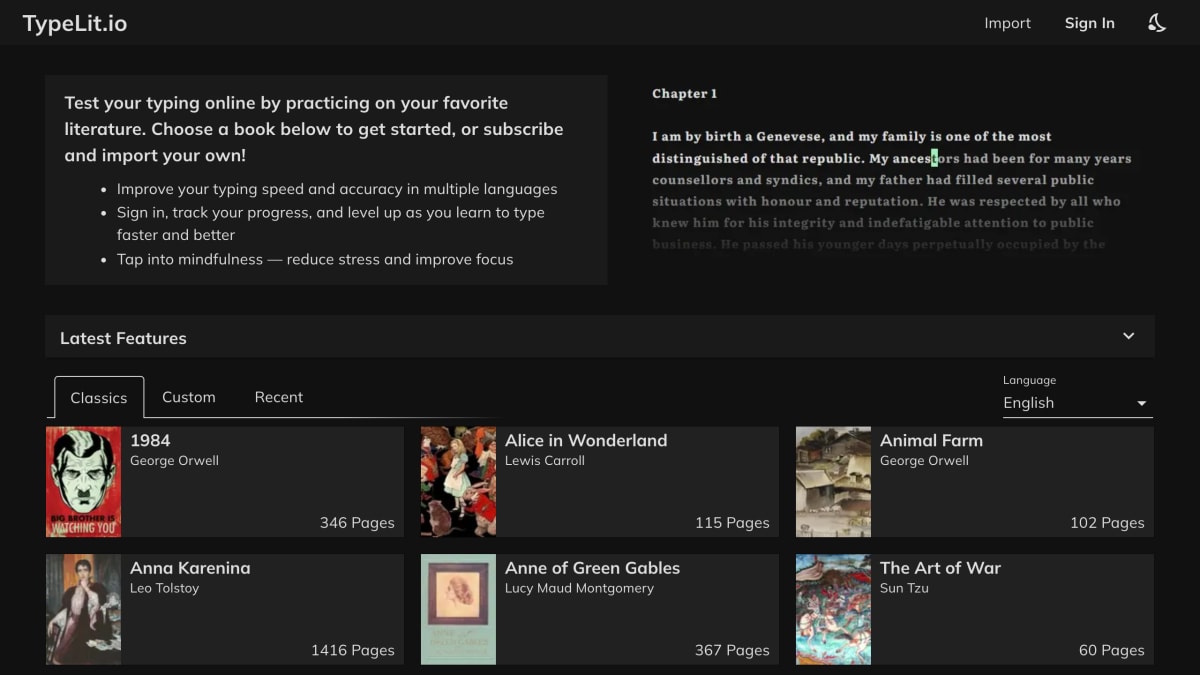Click the 60 Pages label
The image size is (1200, 675).
point(1112,650)
